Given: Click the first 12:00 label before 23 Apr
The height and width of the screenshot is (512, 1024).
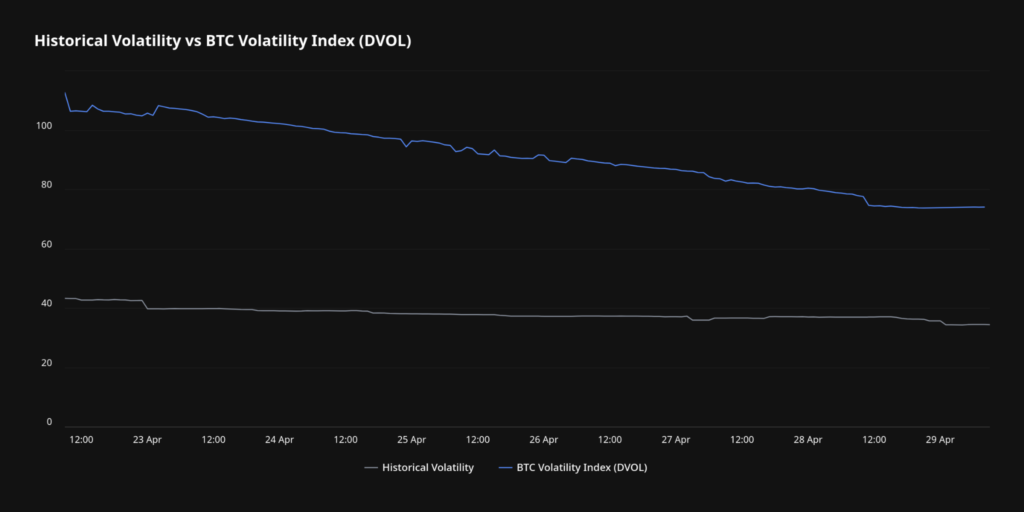Looking at the screenshot, I should click(81, 439).
